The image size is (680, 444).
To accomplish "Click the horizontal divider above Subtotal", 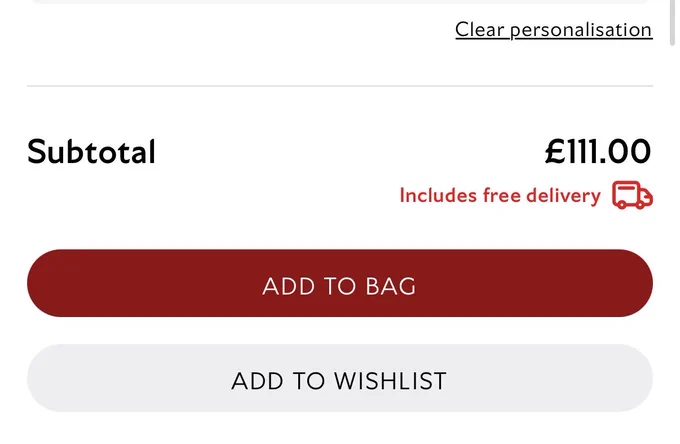I will coord(340,86).
